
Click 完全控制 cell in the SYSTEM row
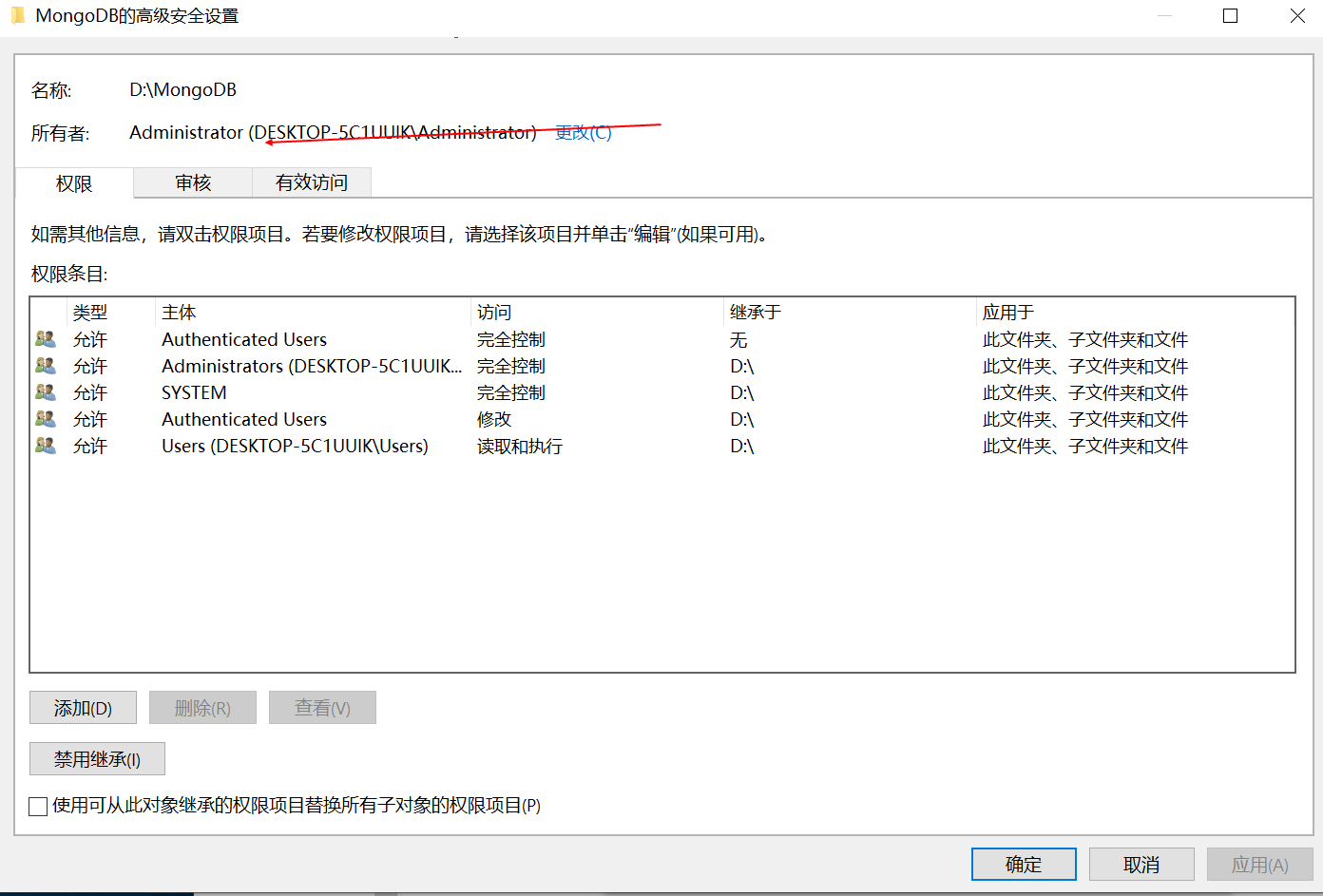[x=511, y=392]
